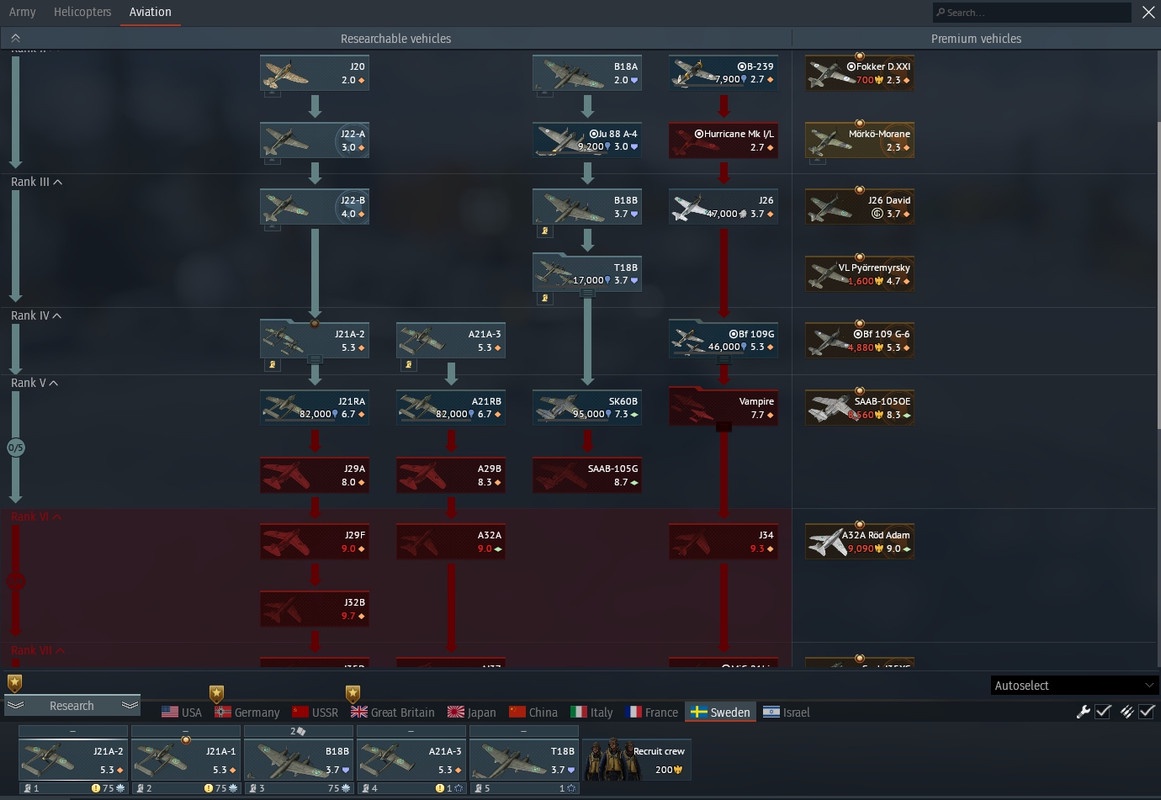
Task: Close the research tree window
Action: tap(1148, 12)
